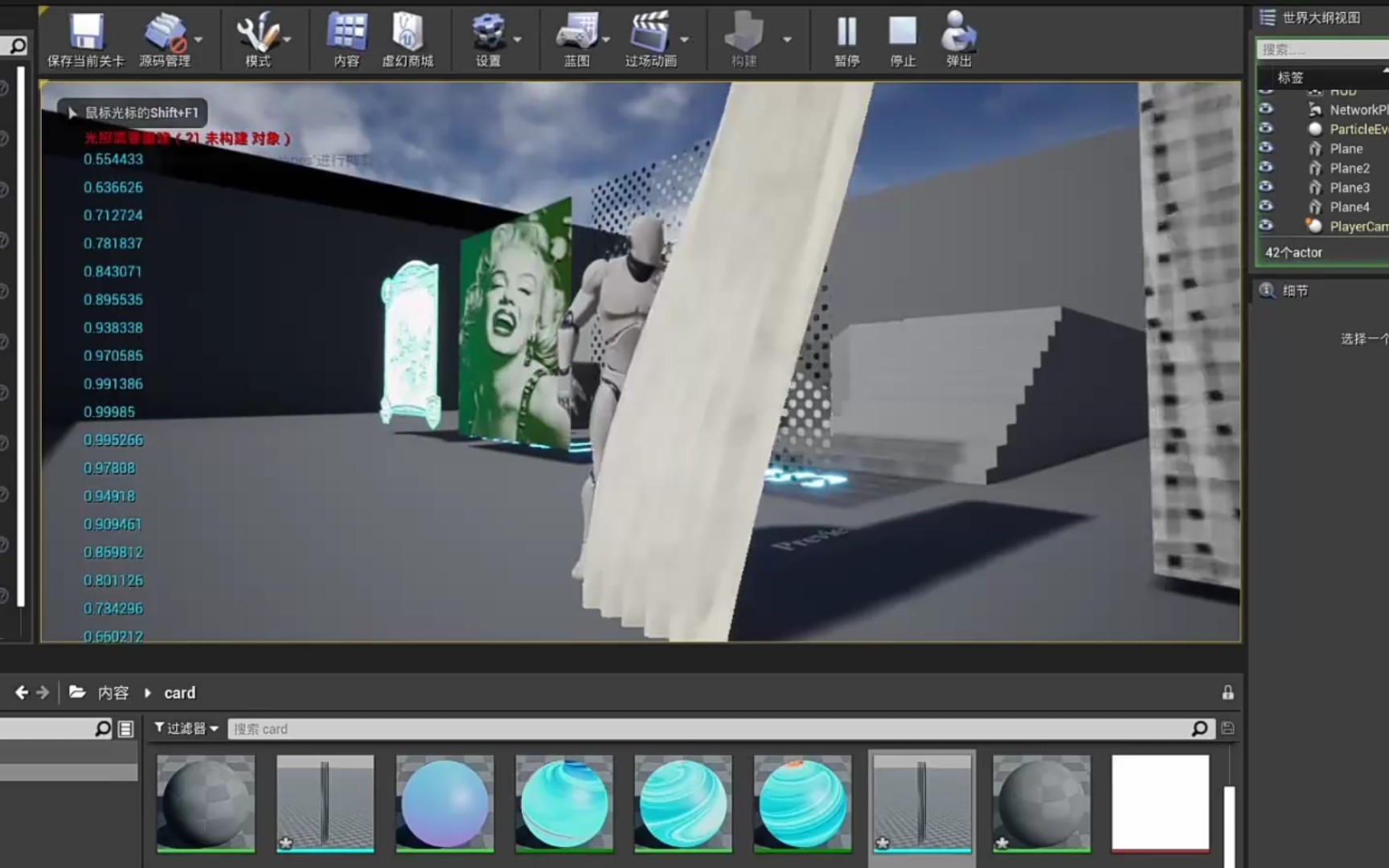The width and height of the screenshot is (1389, 868).
Task: Go forward in content browser history
Action: pos(43,692)
